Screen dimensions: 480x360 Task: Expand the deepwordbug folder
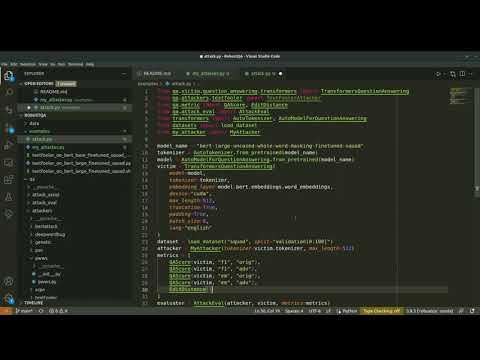point(50,234)
